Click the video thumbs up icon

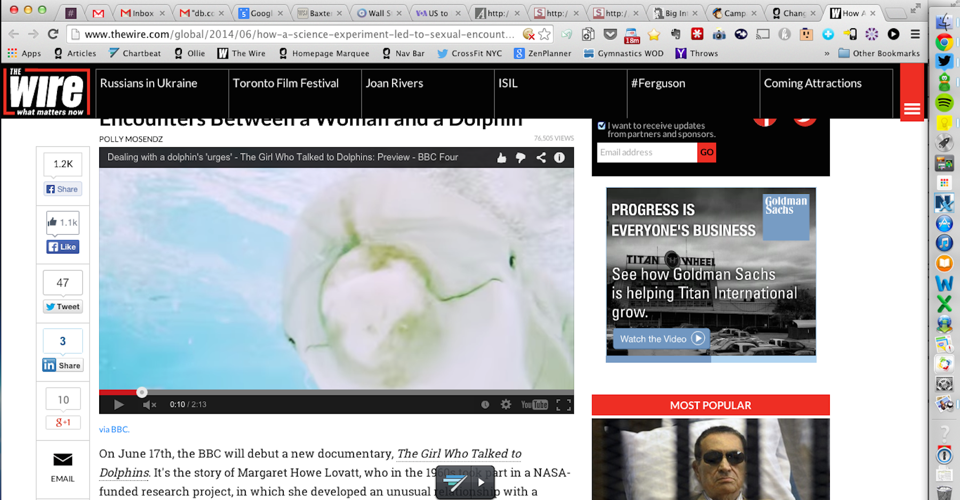point(501,158)
